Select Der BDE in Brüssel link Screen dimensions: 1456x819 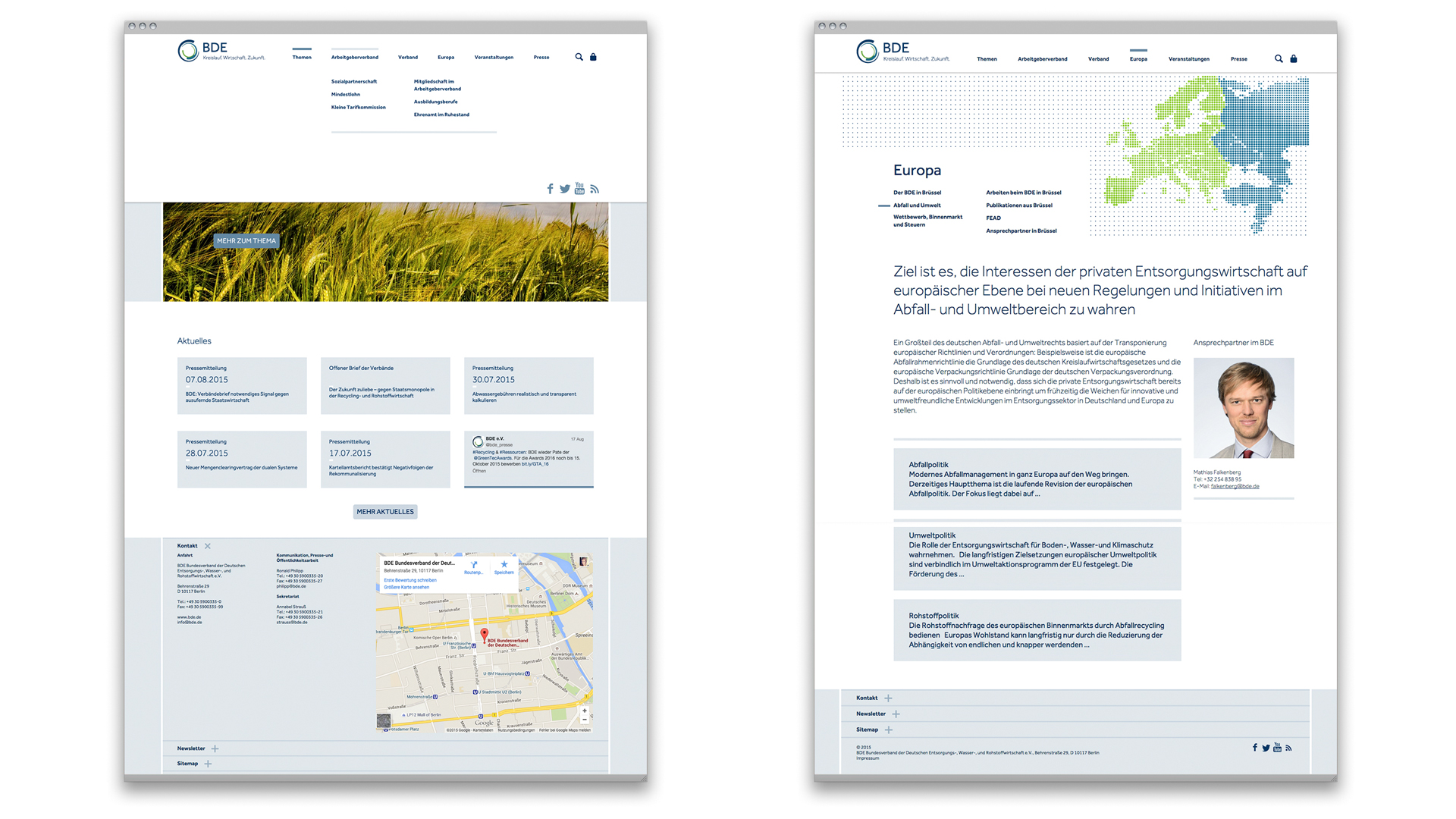tap(917, 193)
